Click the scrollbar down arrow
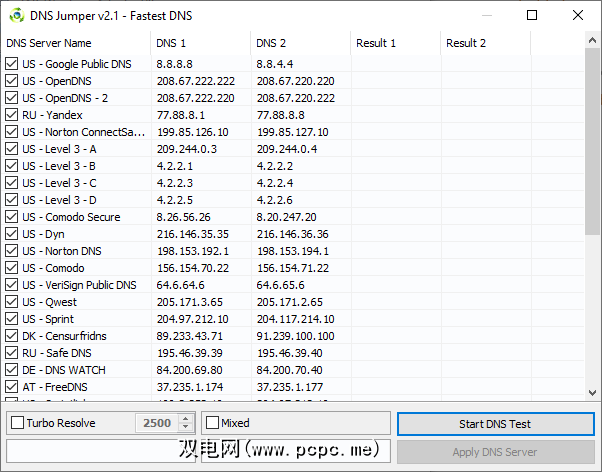 [x=592, y=393]
